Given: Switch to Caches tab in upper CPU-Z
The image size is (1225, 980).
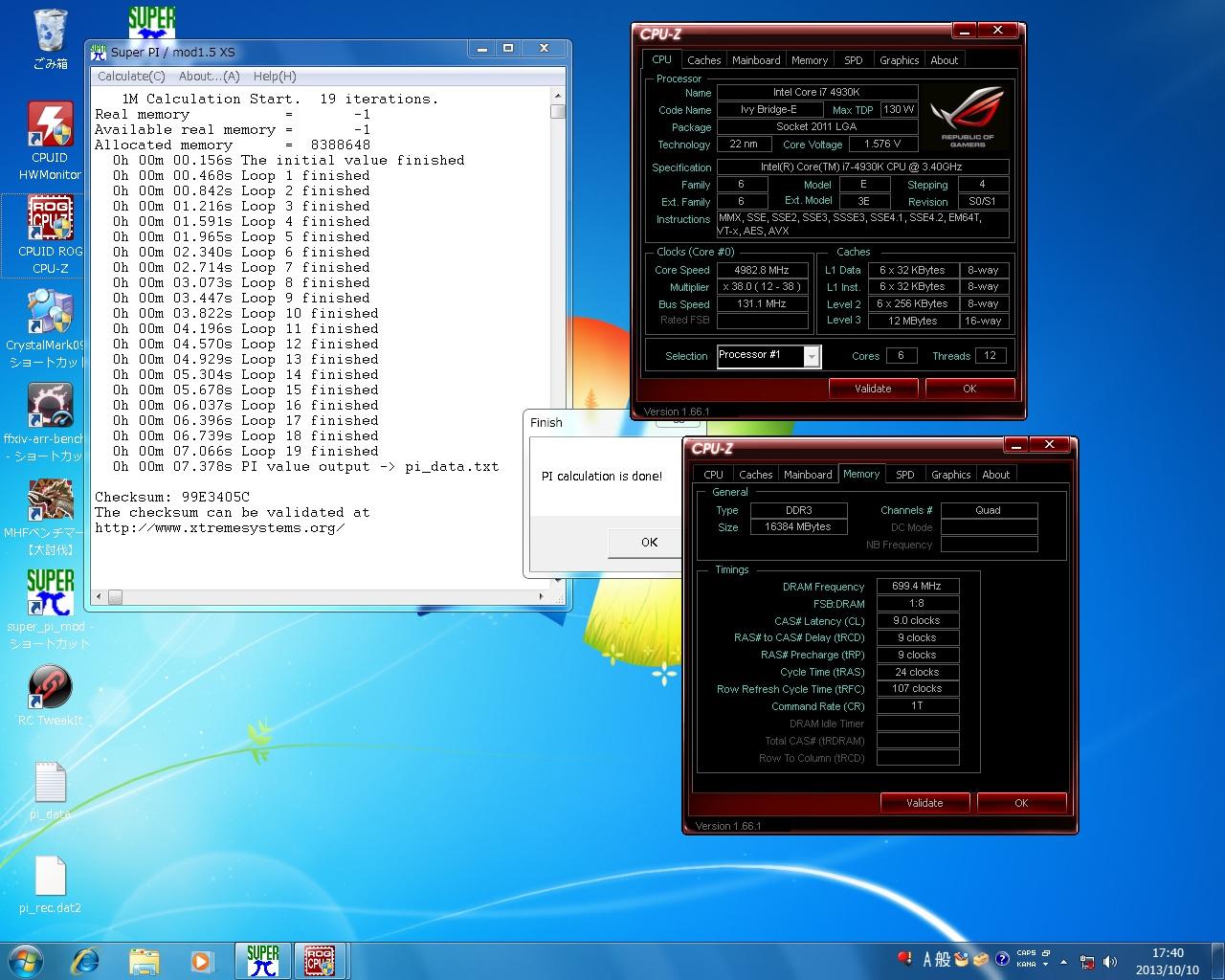Looking at the screenshot, I should (704, 60).
